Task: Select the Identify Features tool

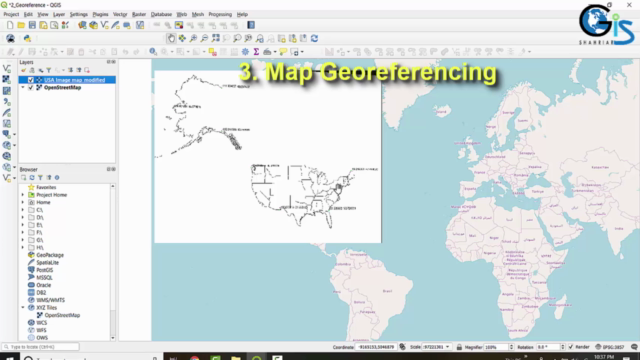Action: (153, 52)
